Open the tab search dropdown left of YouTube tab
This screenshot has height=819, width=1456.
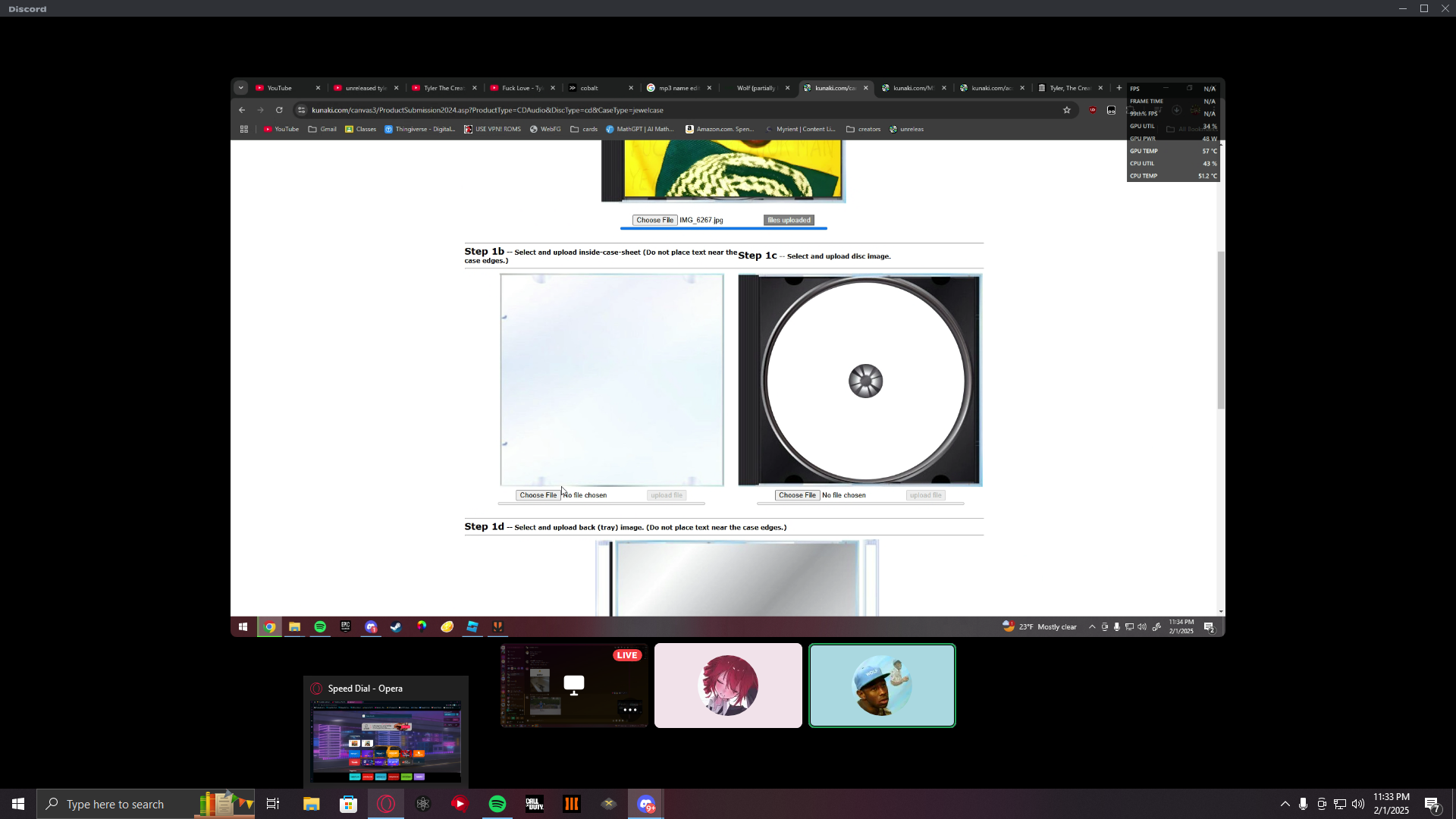[240, 88]
